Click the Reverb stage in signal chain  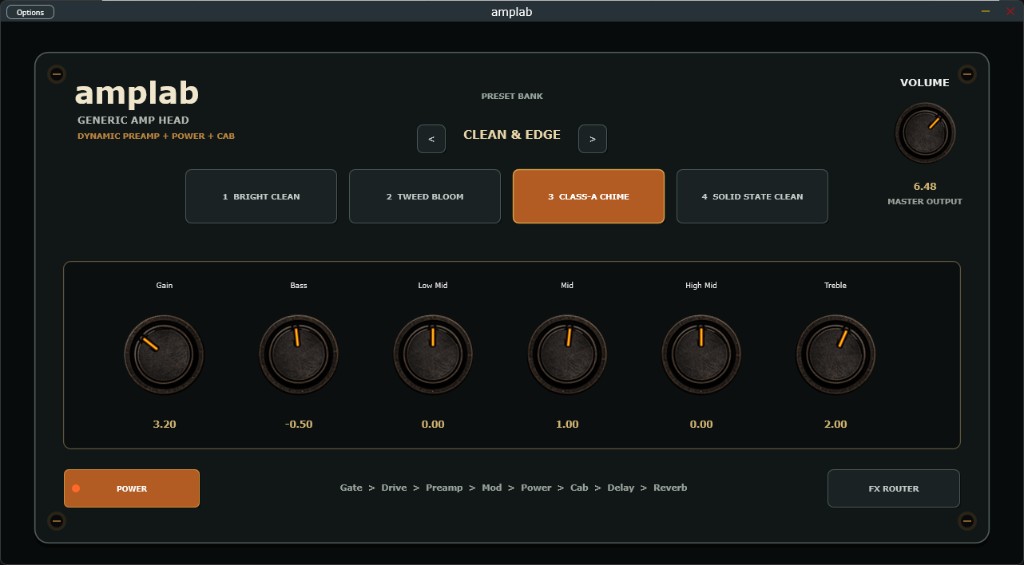(670, 488)
